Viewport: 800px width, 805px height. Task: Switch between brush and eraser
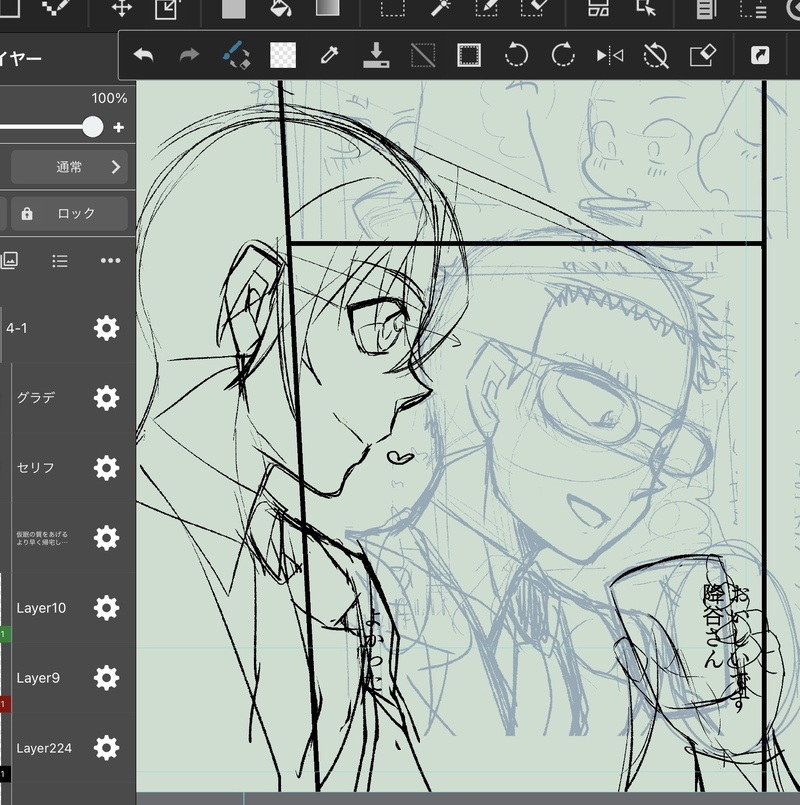(236, 55)
